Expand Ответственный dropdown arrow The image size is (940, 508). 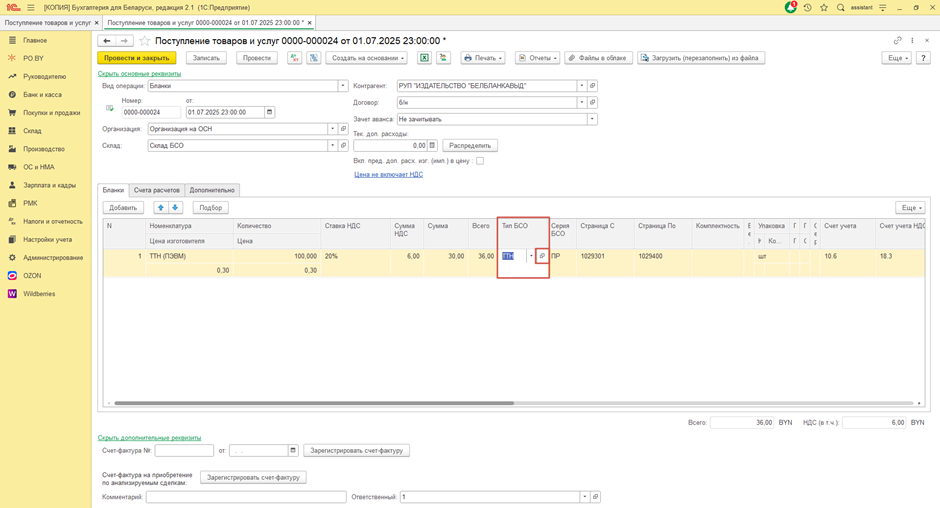click(x=585, y=497)
